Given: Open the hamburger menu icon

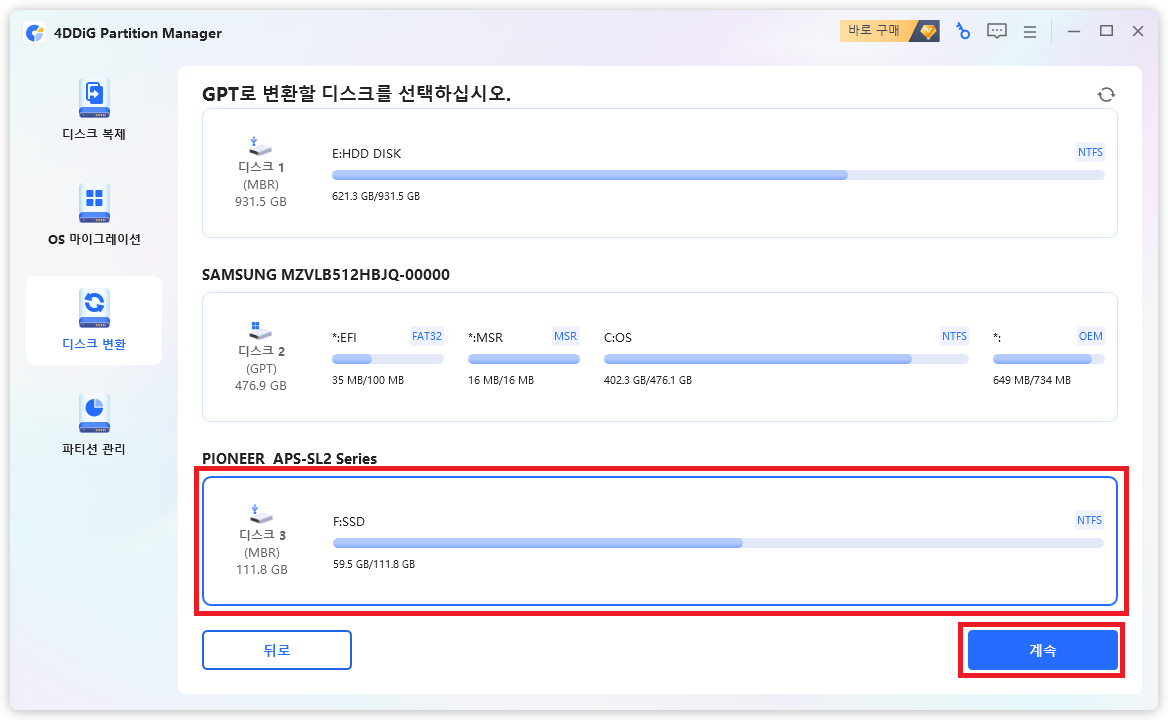Looking at the screenshot, I should [x=1030, y=32].
